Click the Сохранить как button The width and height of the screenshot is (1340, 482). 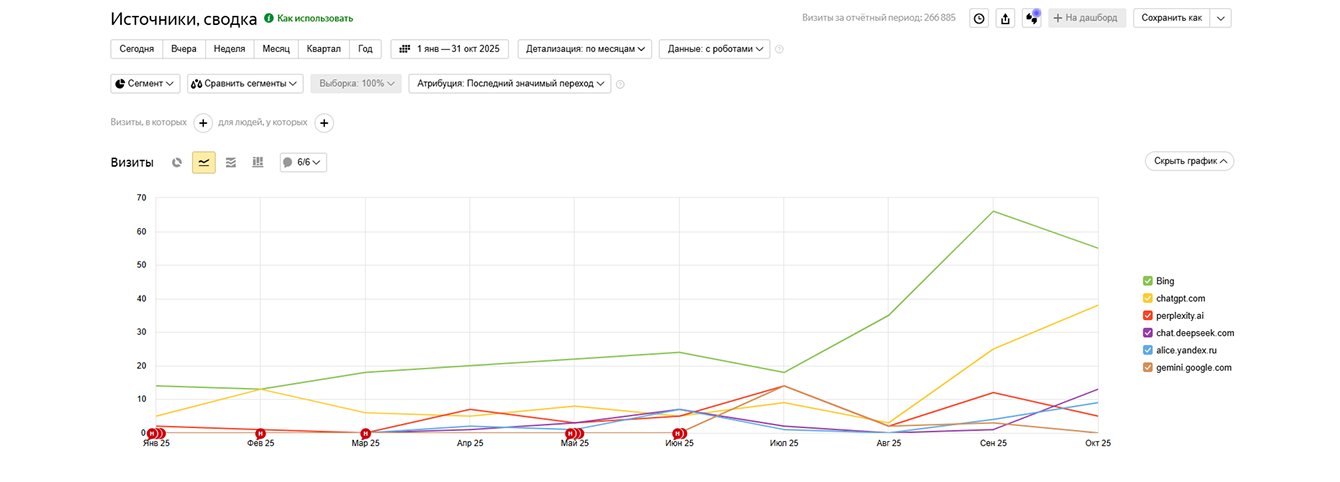point(1171,18)
